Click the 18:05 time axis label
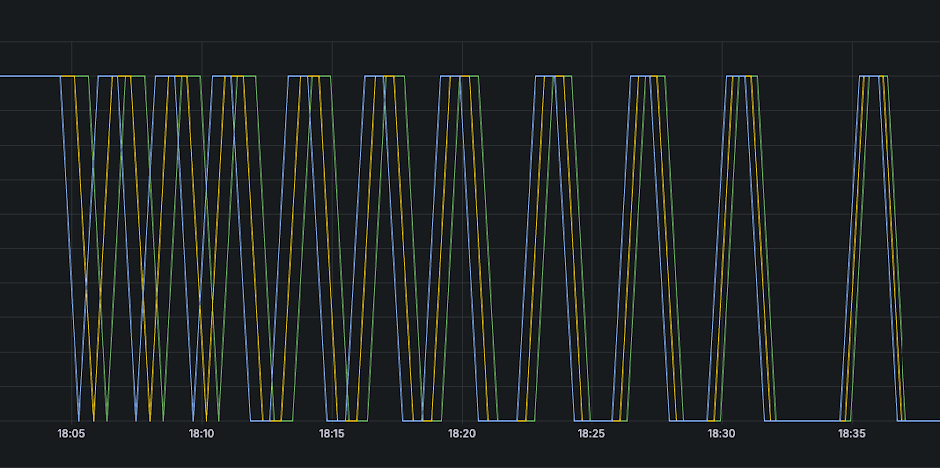This screenshot has width=940, height=468. pos(71,434)
